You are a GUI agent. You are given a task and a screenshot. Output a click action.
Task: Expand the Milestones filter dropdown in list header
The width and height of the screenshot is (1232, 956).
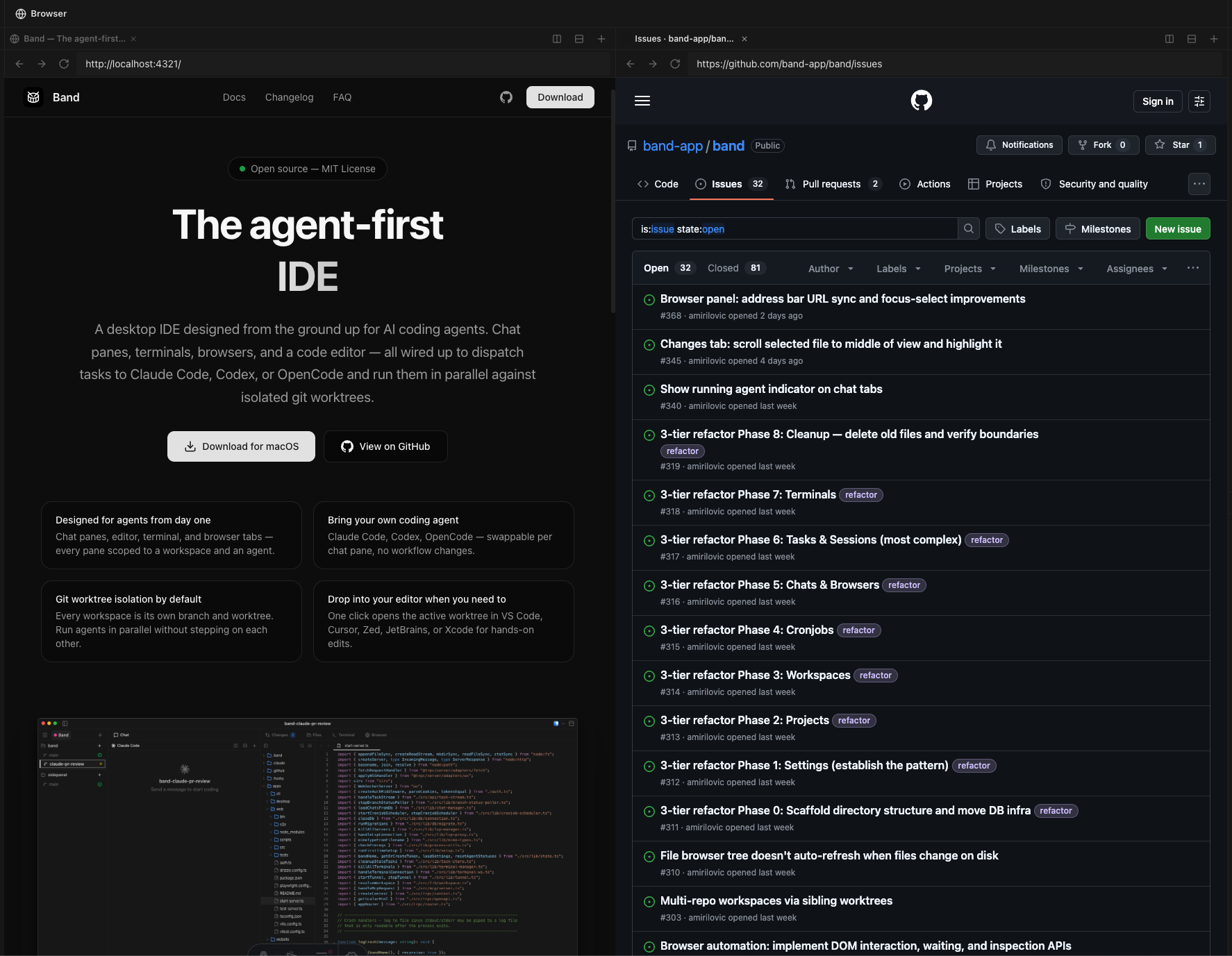(1051, 269)
